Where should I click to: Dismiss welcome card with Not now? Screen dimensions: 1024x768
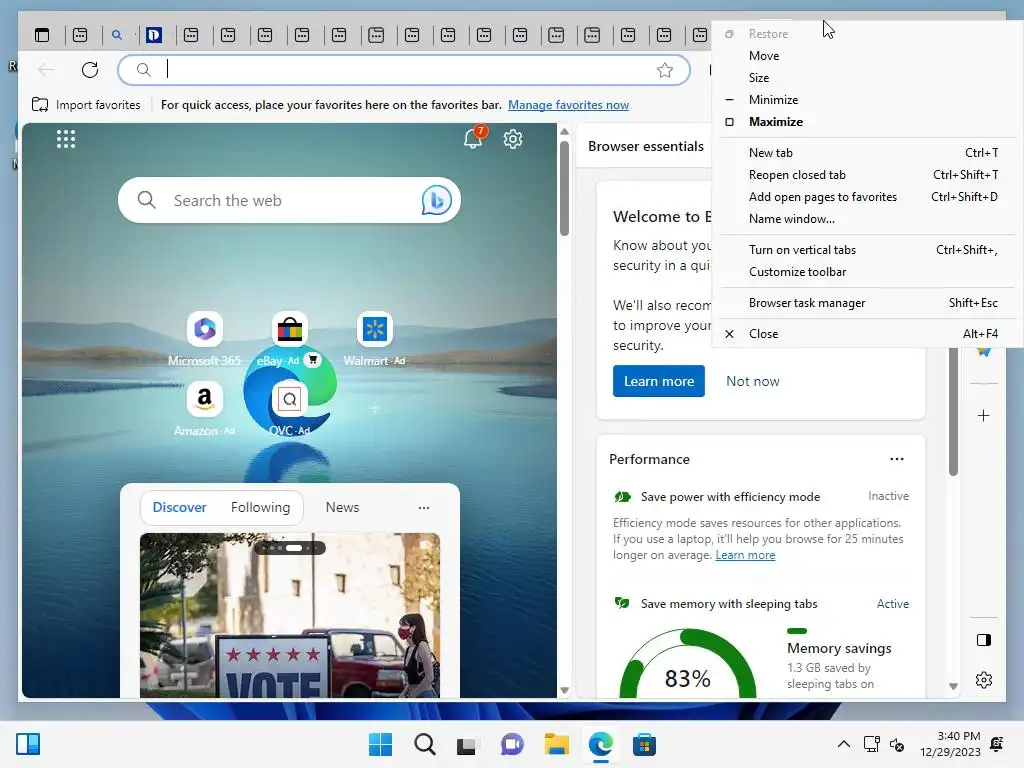point(752,381)
